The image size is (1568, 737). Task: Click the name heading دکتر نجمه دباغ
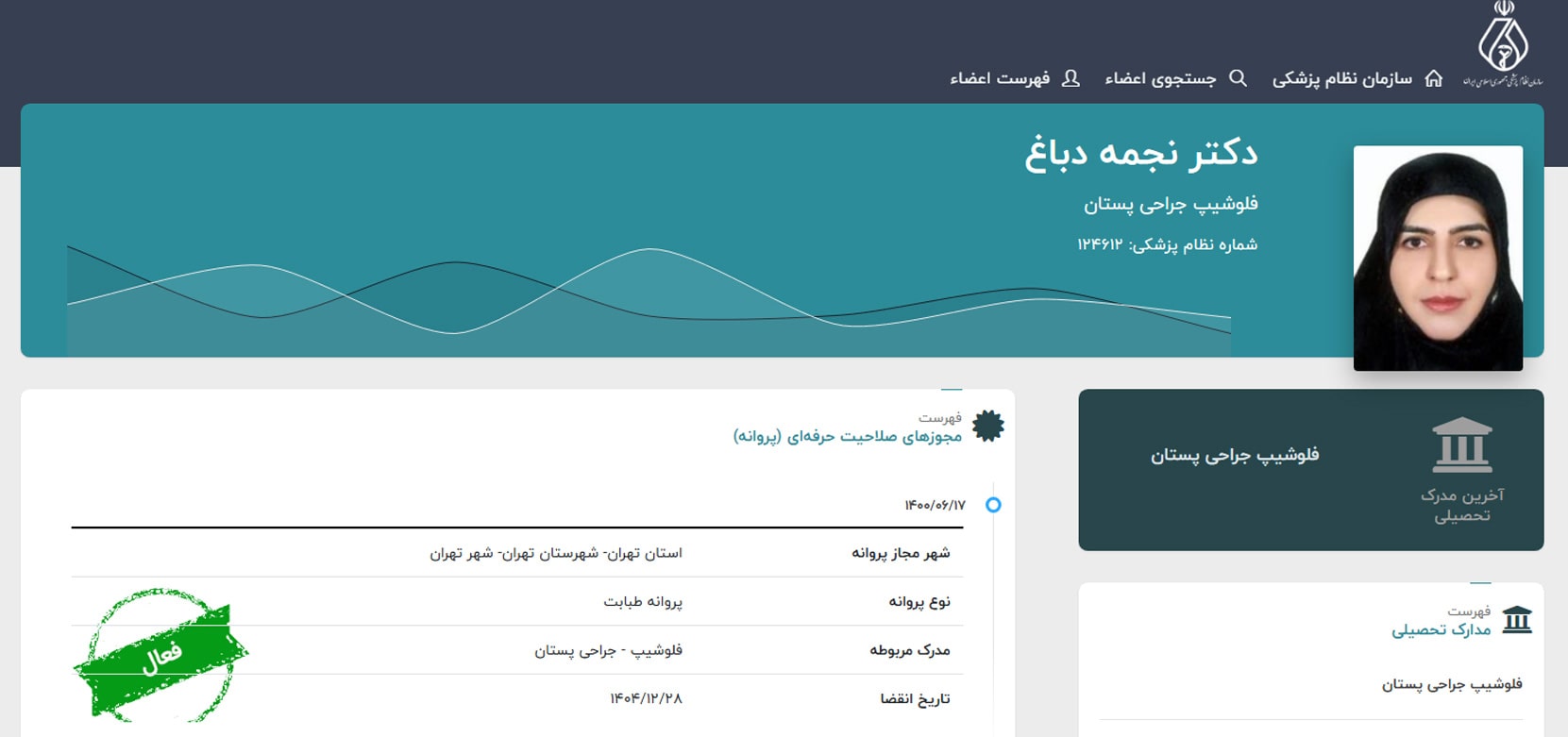[x=1140, y=154]
